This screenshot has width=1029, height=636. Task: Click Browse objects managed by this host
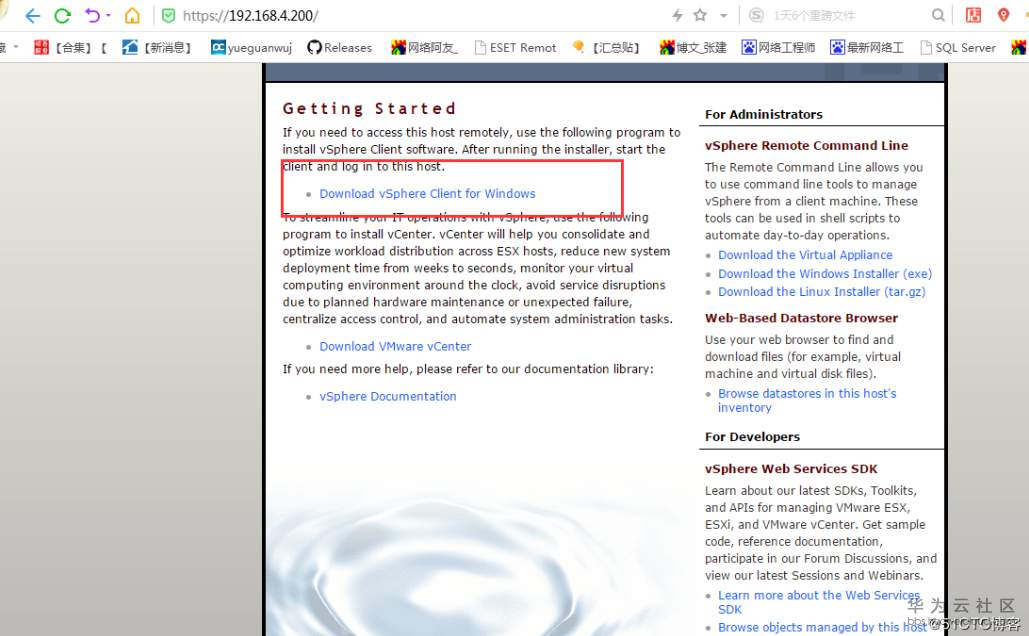[x=822, y=627]
